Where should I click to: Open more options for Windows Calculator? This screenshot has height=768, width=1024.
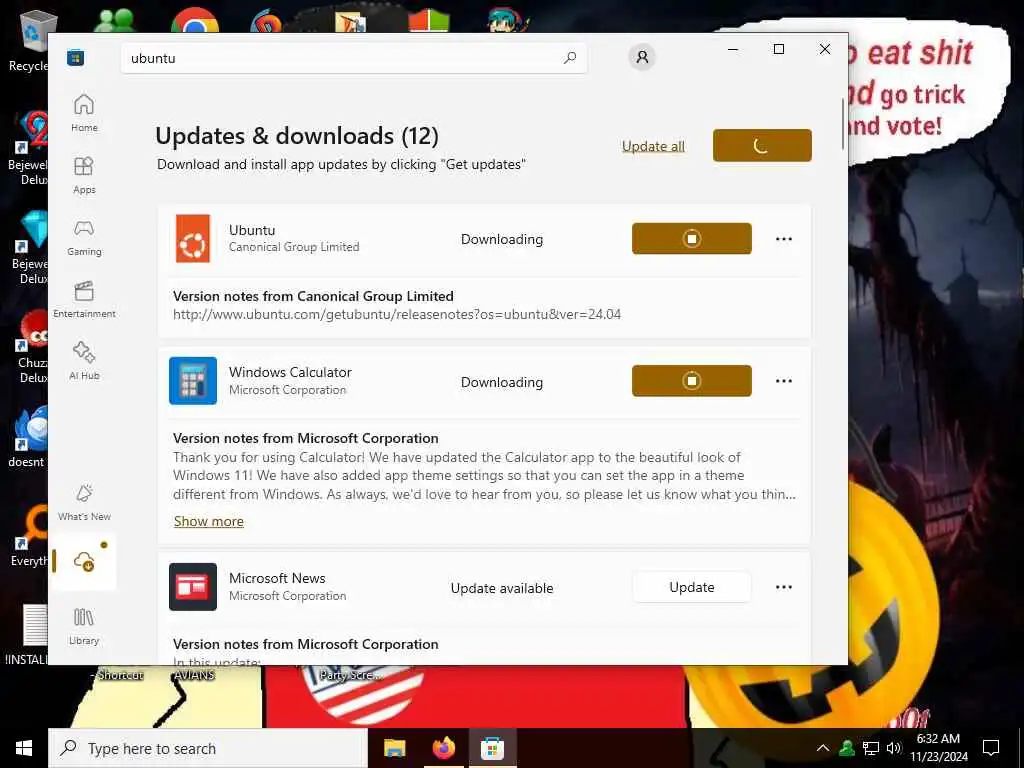784,381
